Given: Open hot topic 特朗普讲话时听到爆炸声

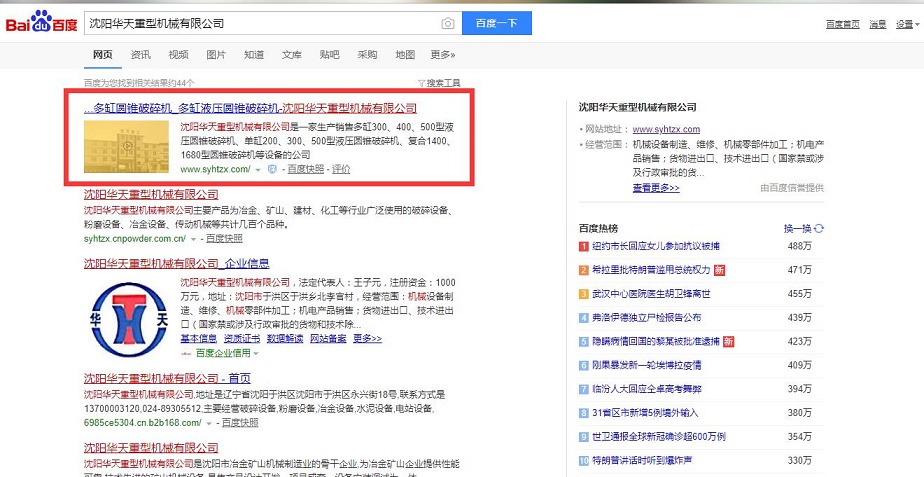Looking at the screenshot, I should 642,460.
